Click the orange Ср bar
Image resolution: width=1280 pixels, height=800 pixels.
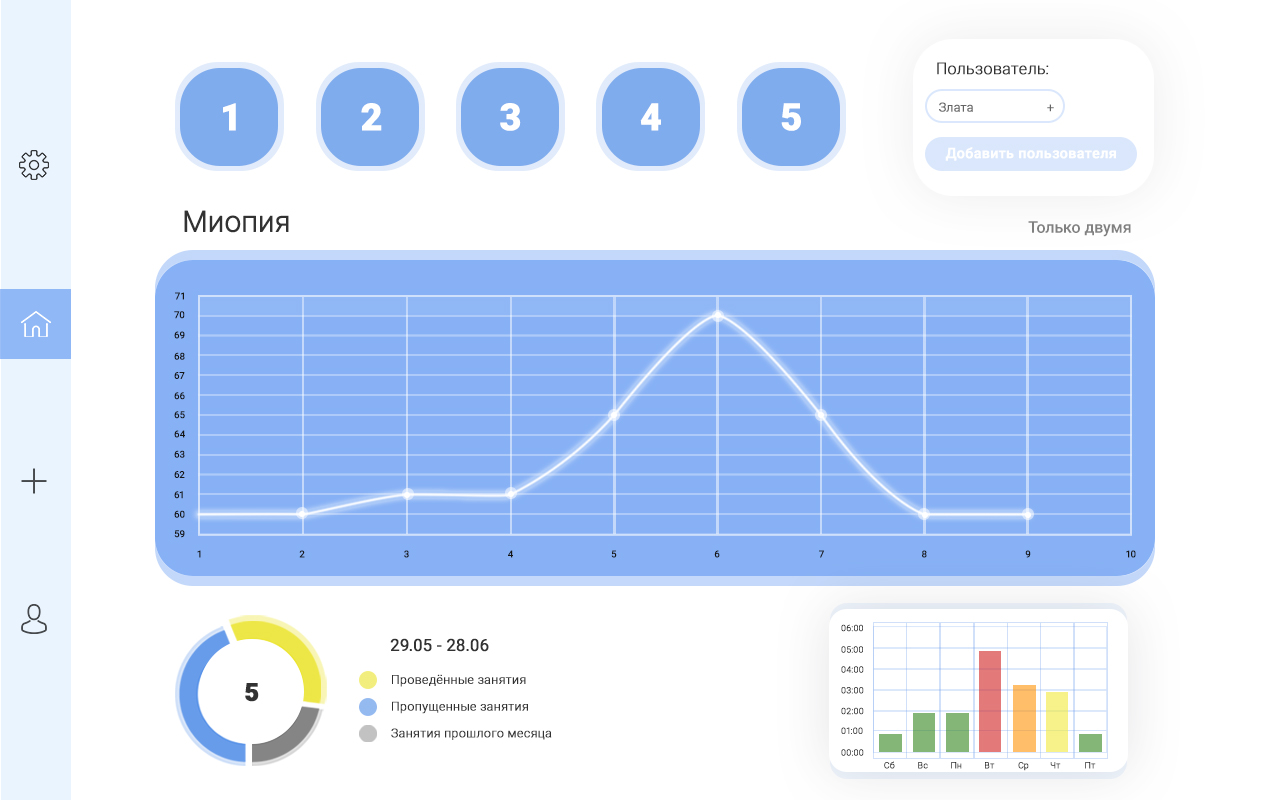click(x=1024, y=719)
